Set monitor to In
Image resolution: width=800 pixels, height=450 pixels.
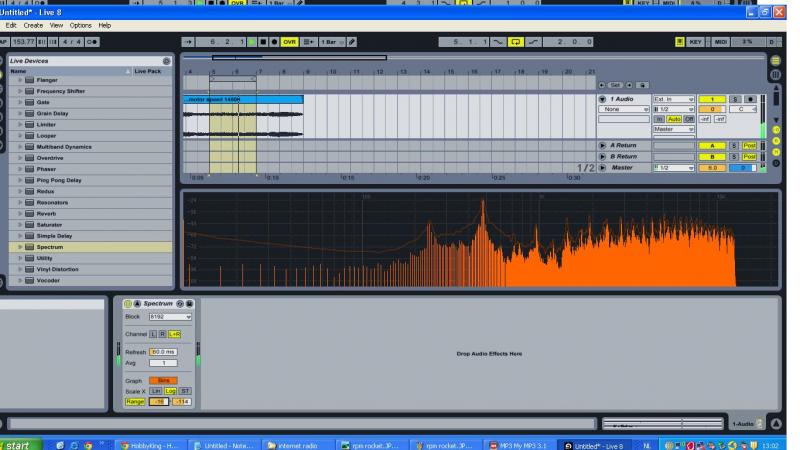click(659, 119)
